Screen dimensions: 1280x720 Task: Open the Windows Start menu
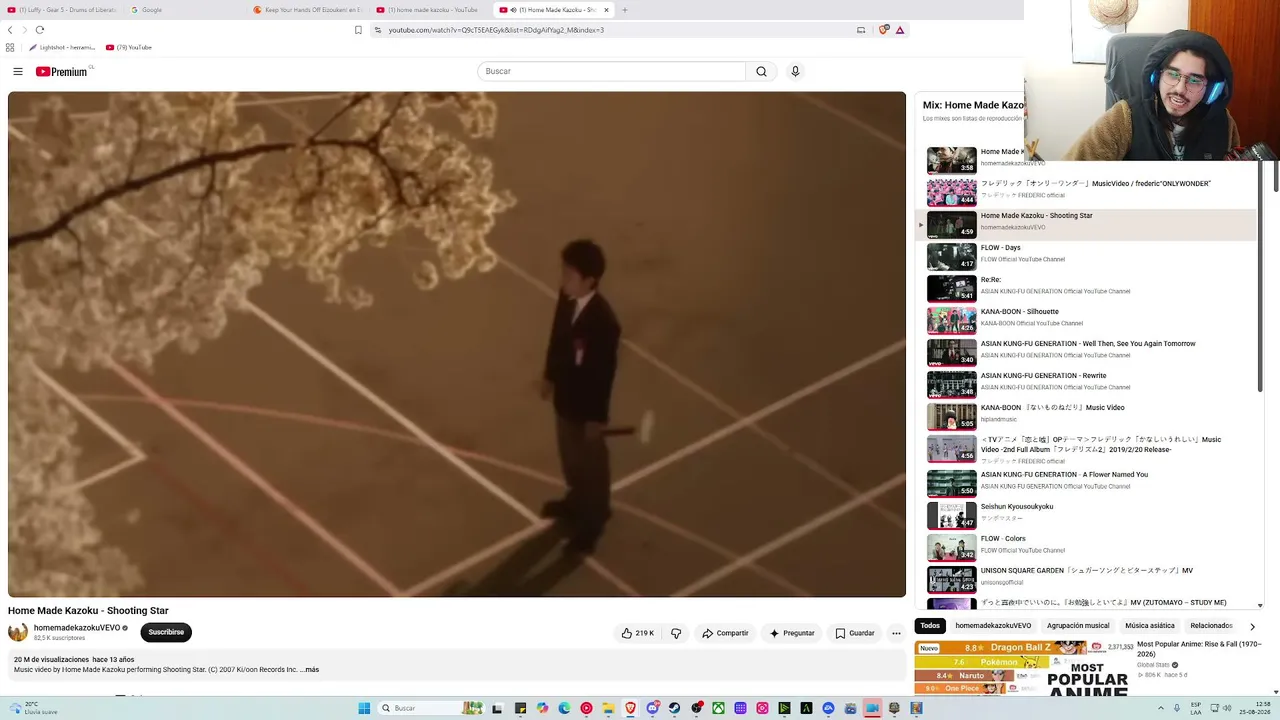(x=364, y=708)
